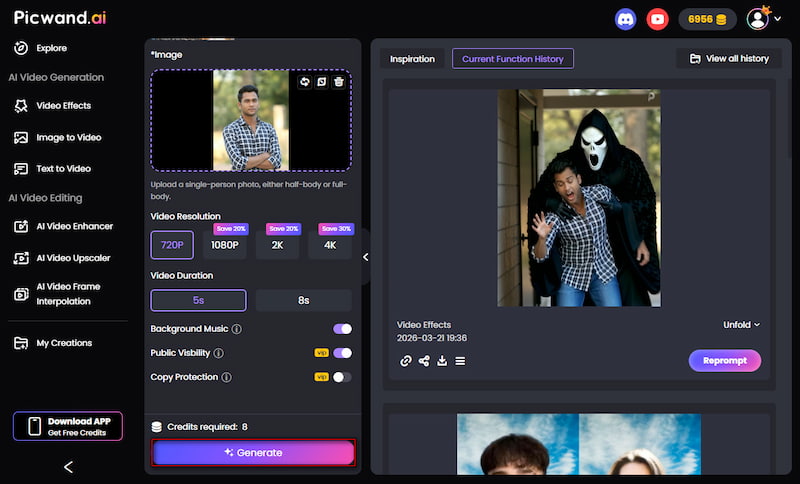The height and width of the screenshot is (484, 800).
Task: Open AI Video Upscaler in the sidebar
Action: (62, 258)
